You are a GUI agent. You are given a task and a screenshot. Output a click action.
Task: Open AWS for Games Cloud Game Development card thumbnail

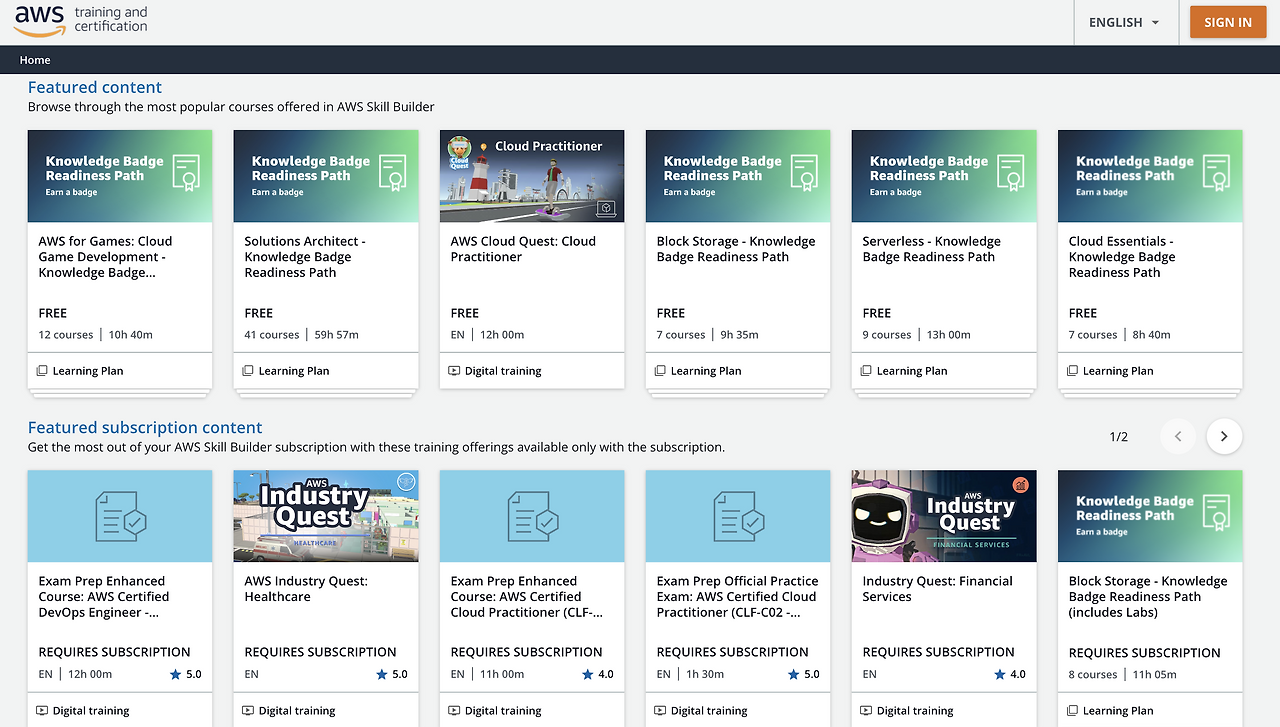[120, 176]
